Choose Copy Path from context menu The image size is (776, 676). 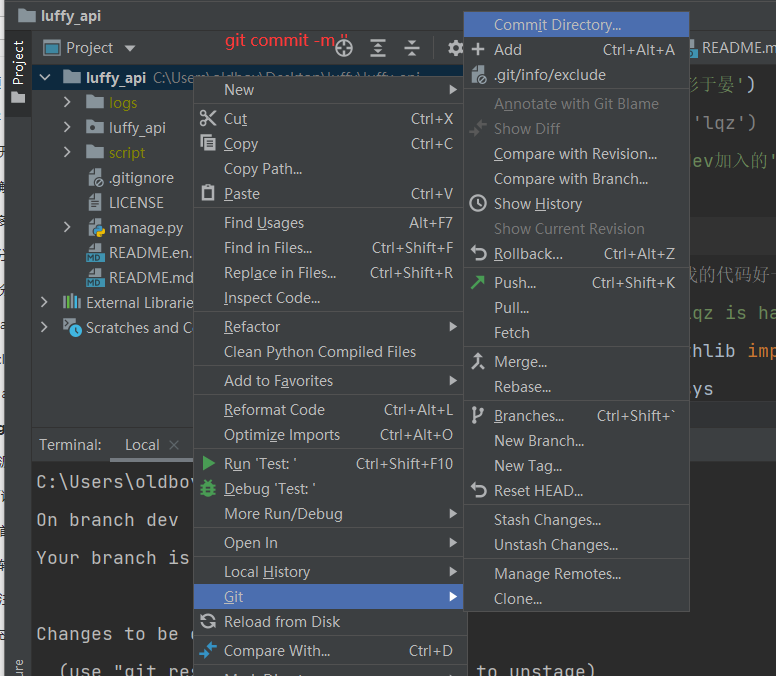[x=329, y=169]
